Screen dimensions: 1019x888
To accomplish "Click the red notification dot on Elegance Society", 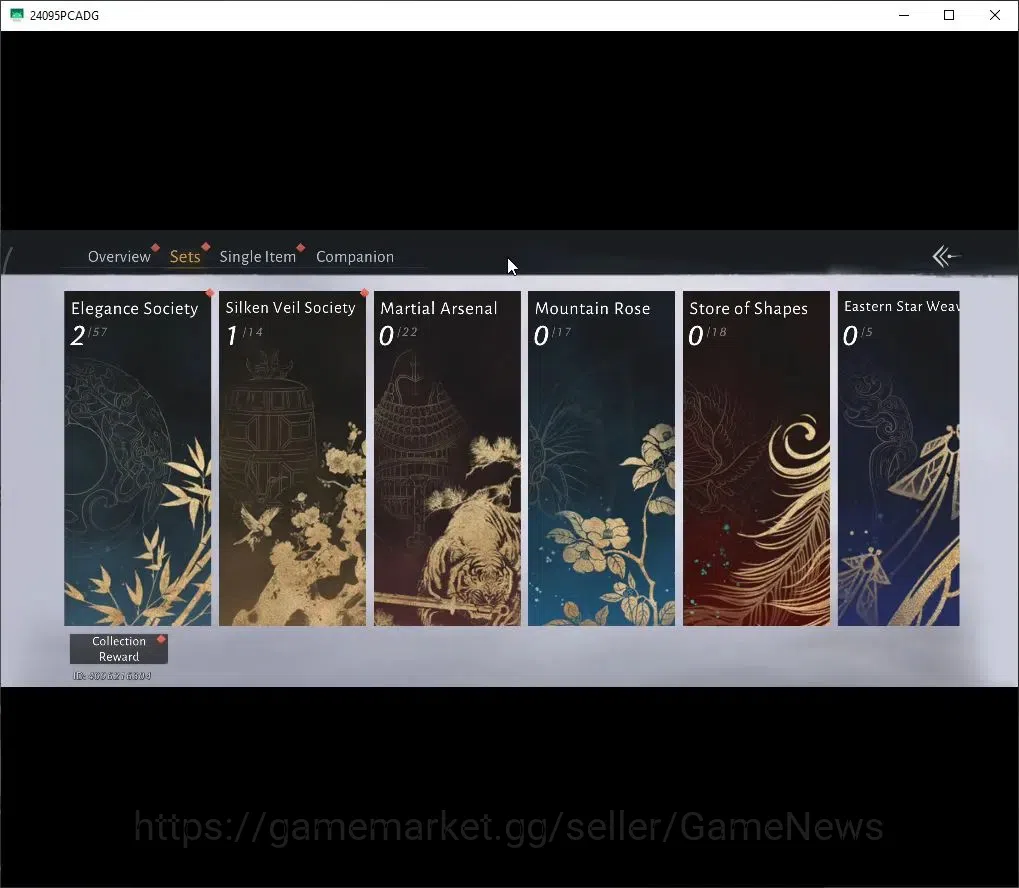I will click(x=210, y=293).
